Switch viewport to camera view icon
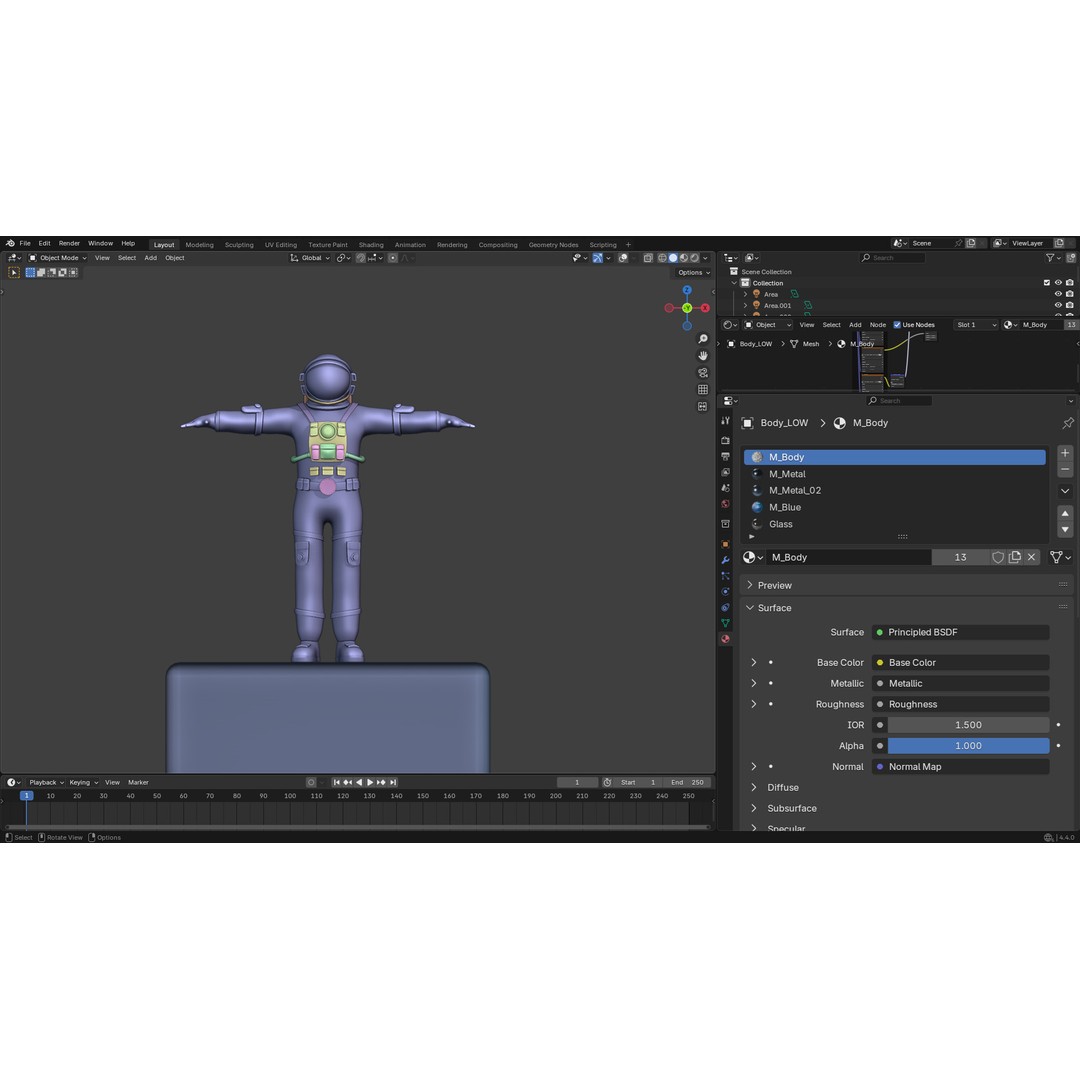Image resolution: width=1080 pixels, height=1080 pixels. (703, 372)
